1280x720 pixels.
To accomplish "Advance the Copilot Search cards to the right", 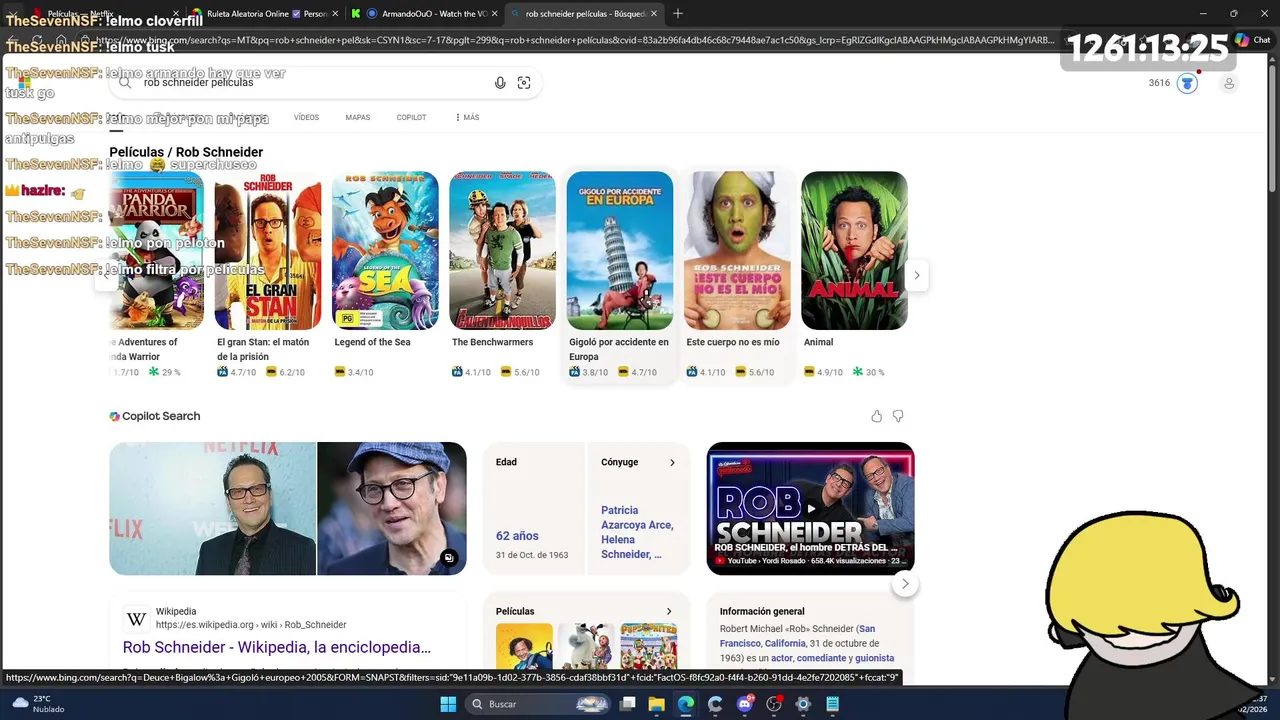I will (905, 584).
